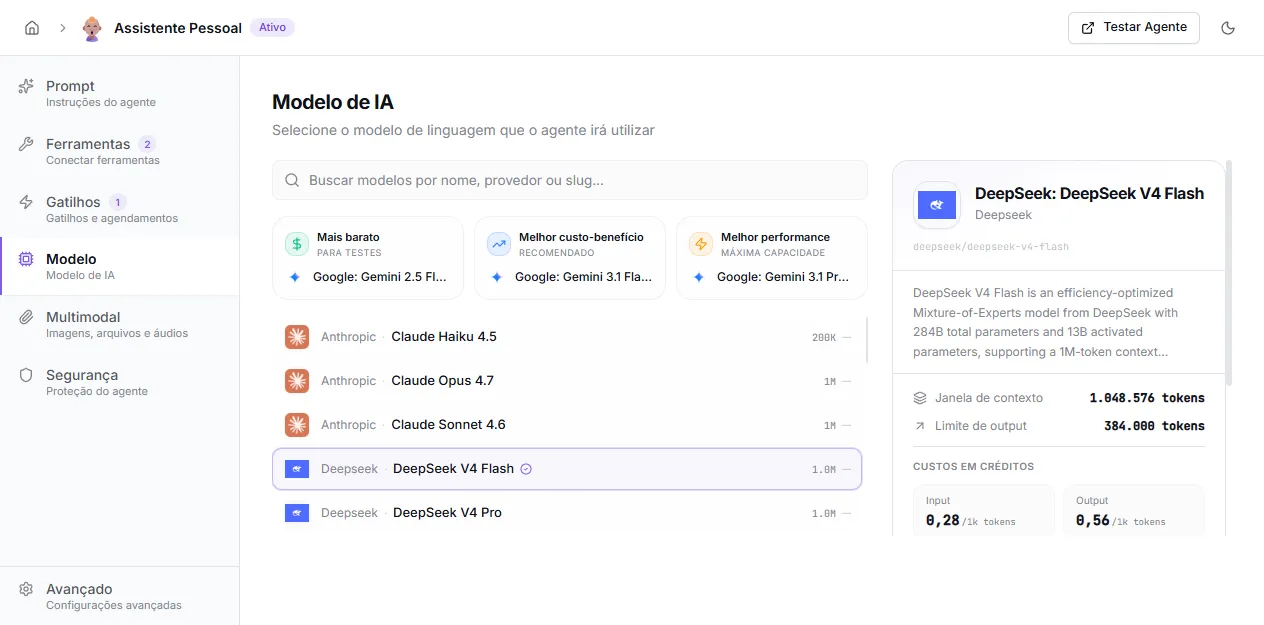1264x625 pixels.
Task: Click the Ferramentas count badge 2
Action: (147, 144)
